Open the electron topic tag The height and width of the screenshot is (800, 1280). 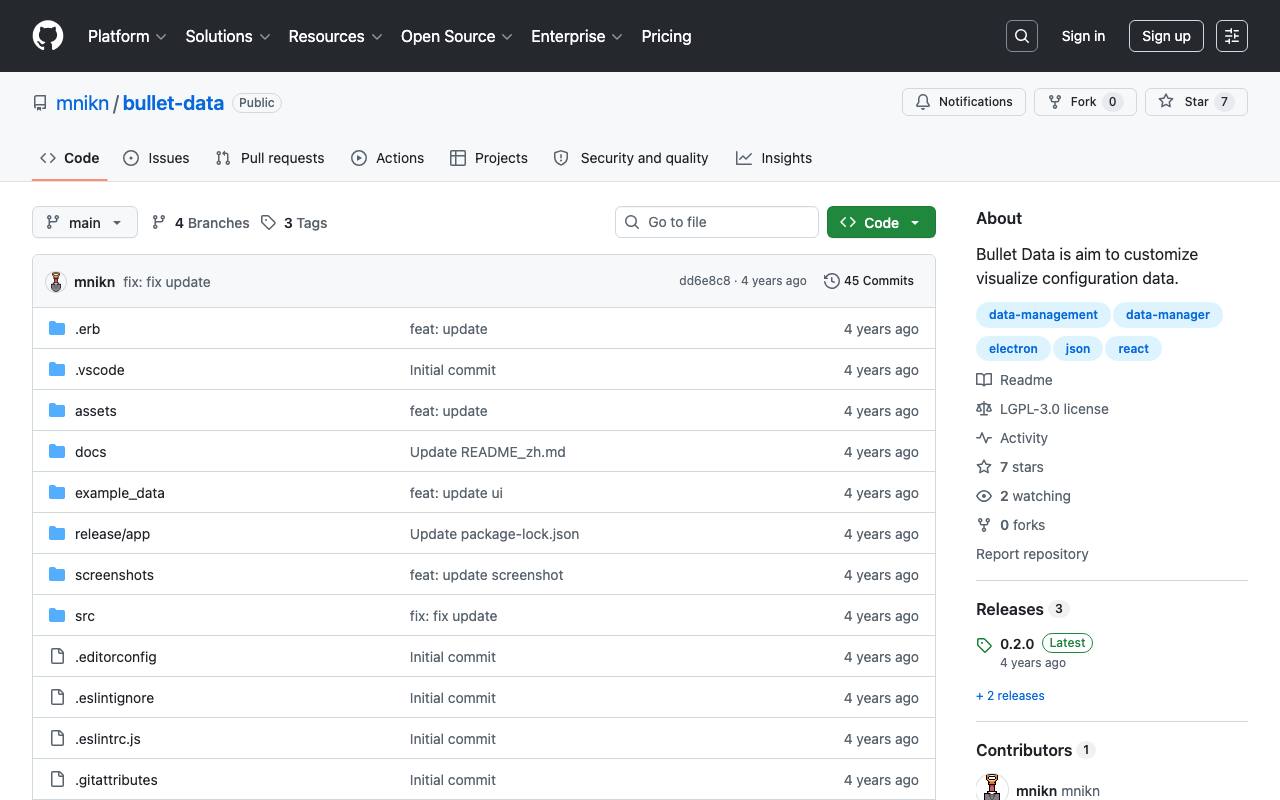1013,349
